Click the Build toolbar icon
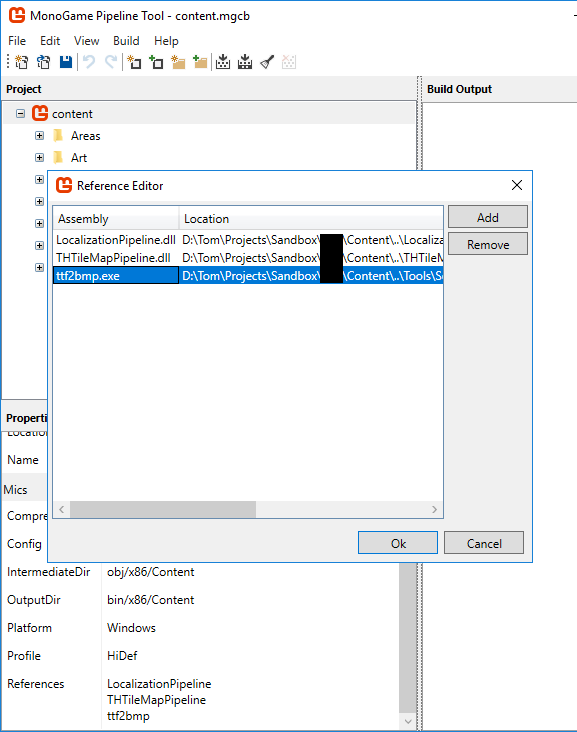Image resolution: width=577 pixels, height=732 pixels. [x=223, y=62]
